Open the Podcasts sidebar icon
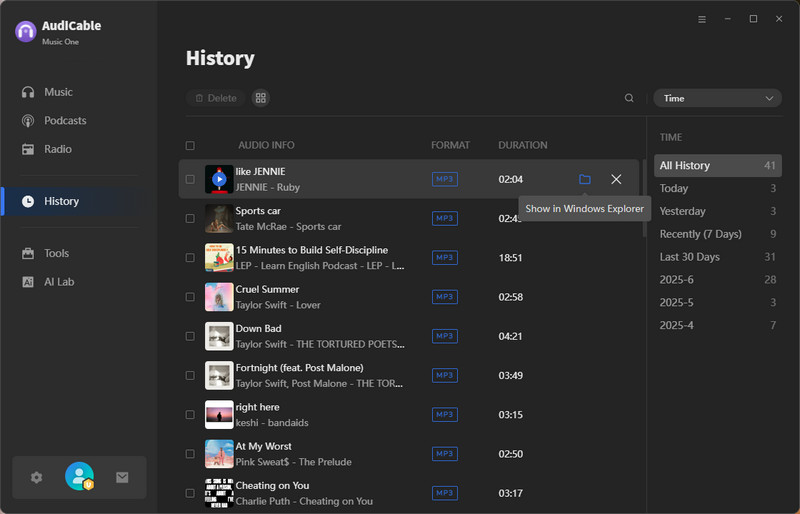Screen dimensions: 800x514 (x=28, y=120)
